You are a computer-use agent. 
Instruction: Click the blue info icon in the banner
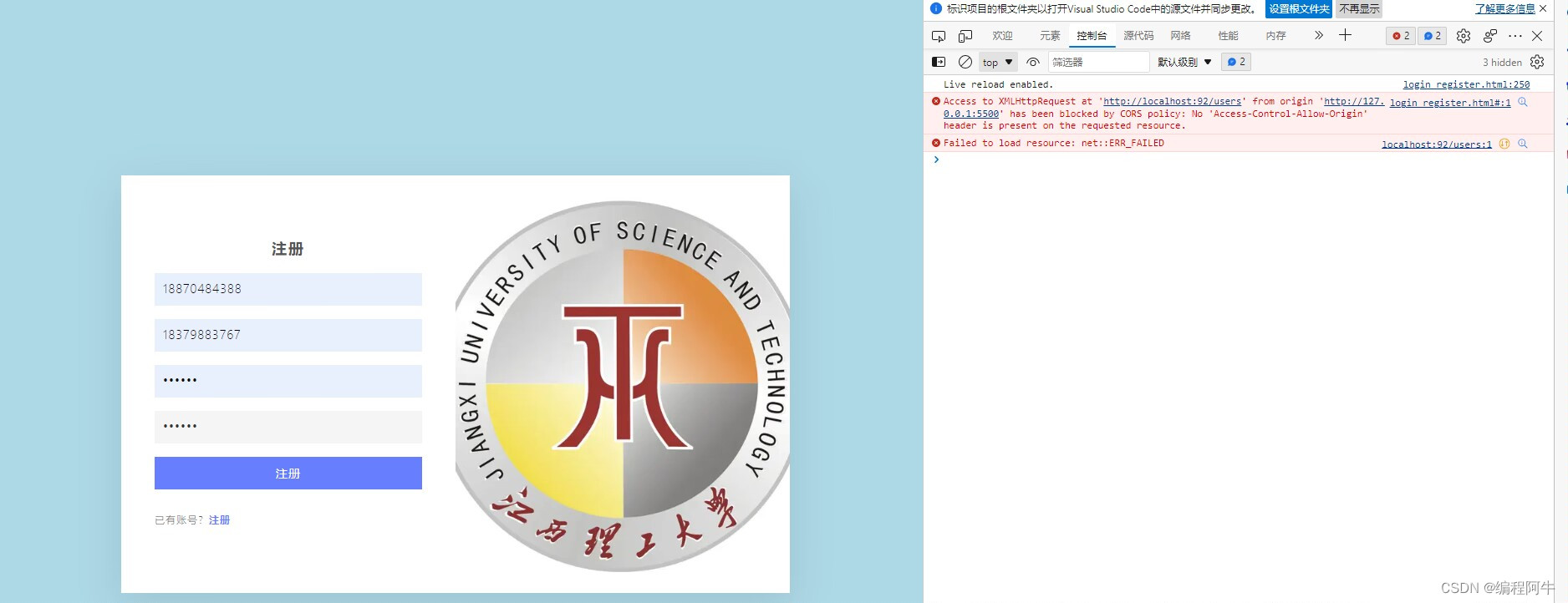point(936,8)
